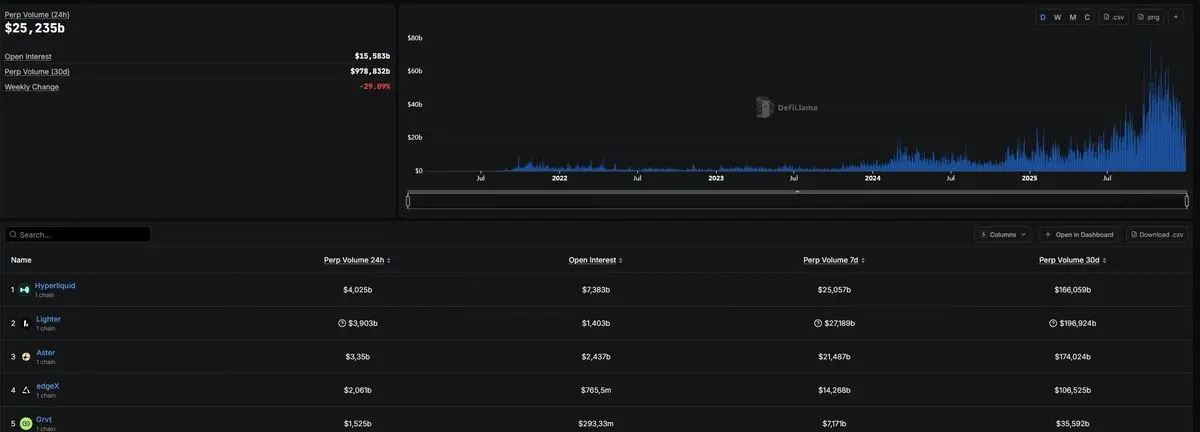Image resolution: width=1200 pixels, height=432 pixels.
Task: Click the Download .csv table button
Action: pos(1158,235)
